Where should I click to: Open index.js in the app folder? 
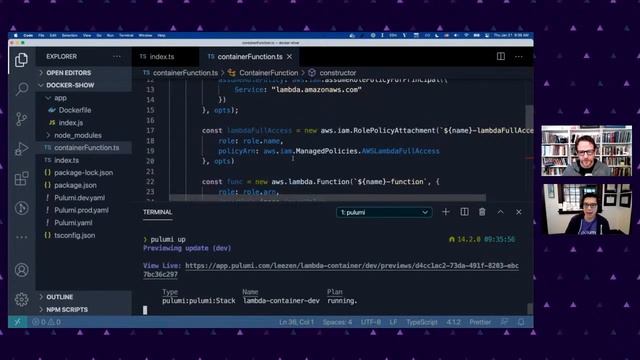71,123
